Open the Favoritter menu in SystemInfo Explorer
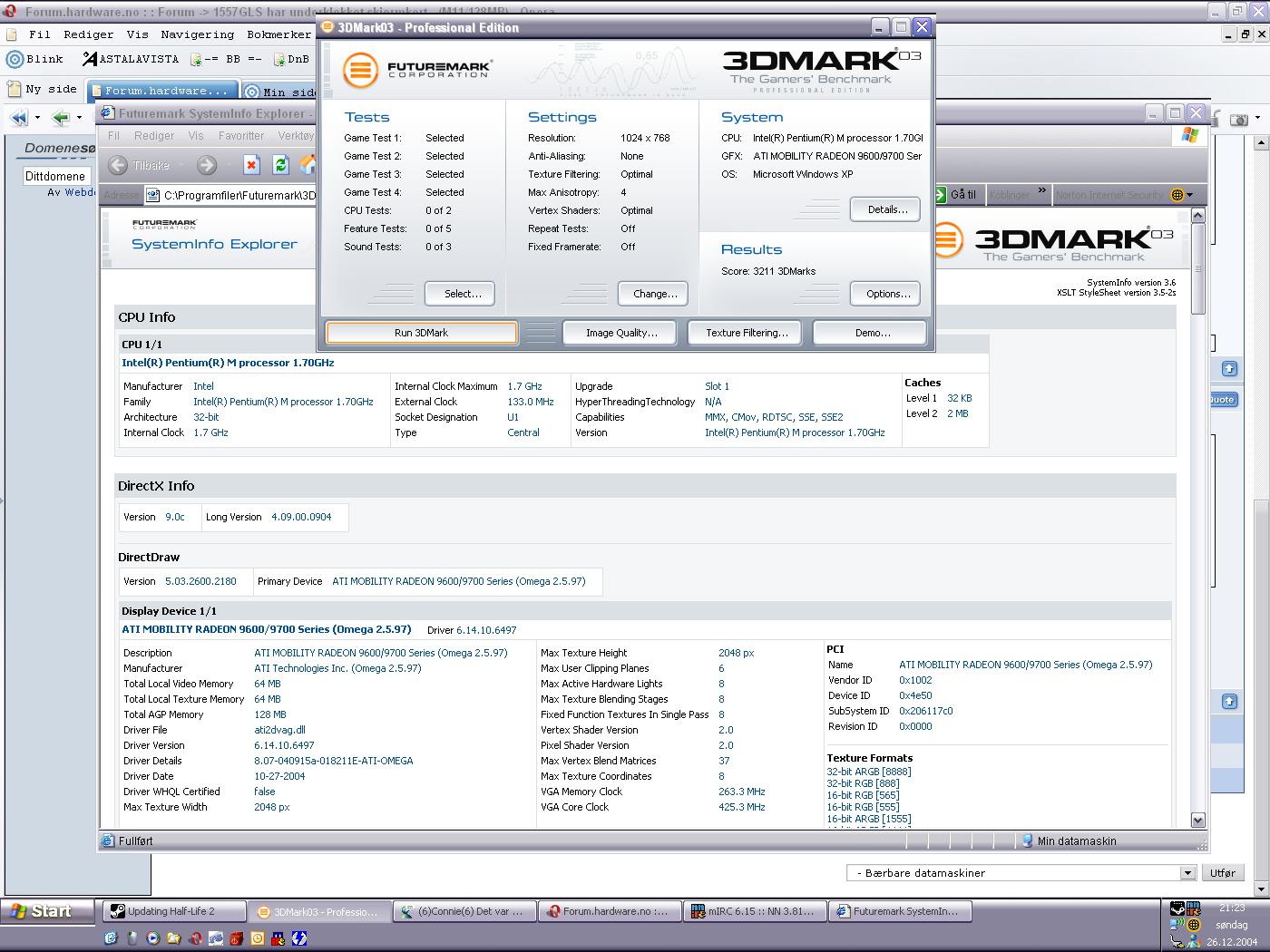The width and height of the screenshot is (1270, 952). (x=241, y=136)
